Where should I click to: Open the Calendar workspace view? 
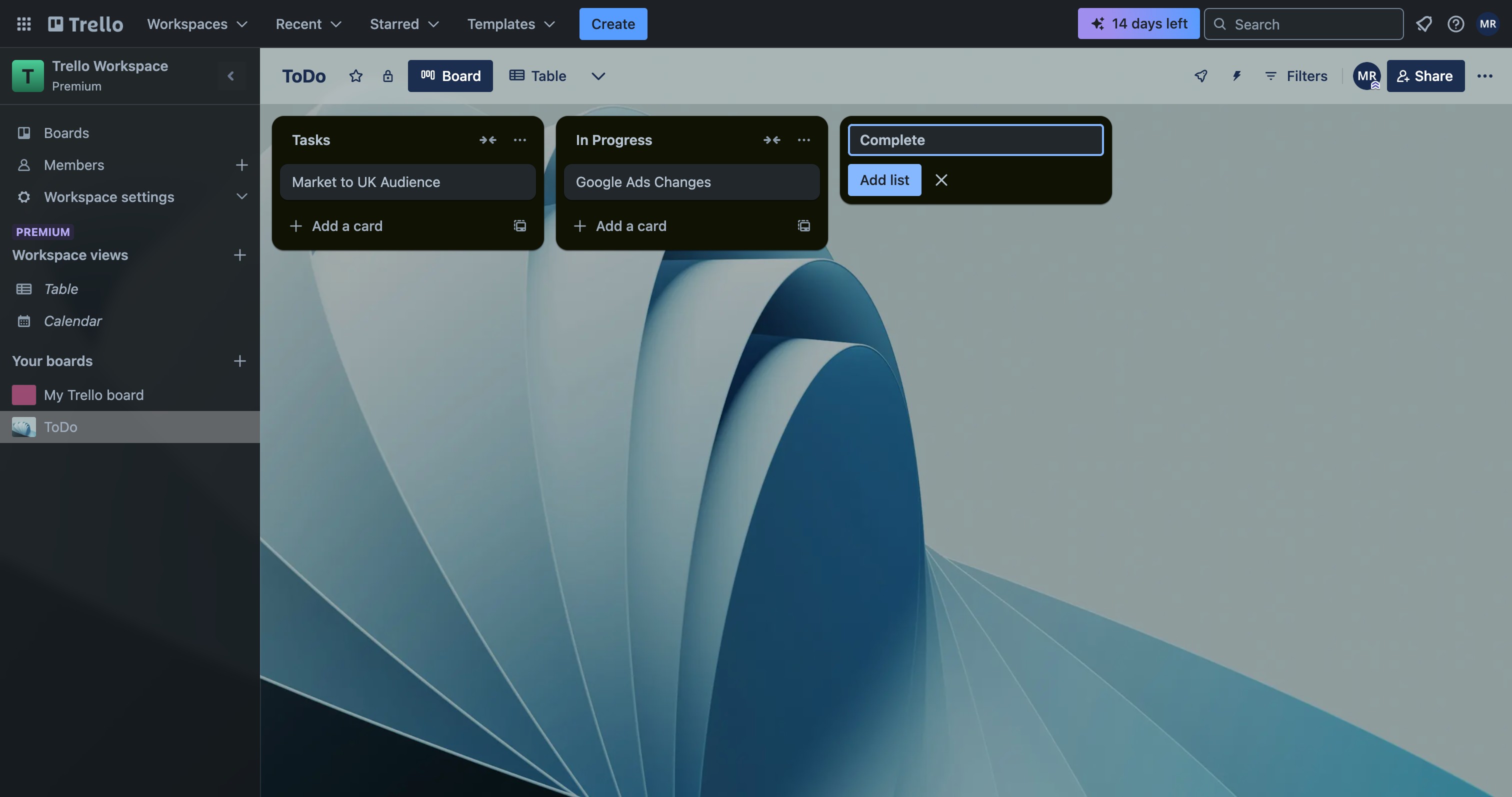coord(129,321)
